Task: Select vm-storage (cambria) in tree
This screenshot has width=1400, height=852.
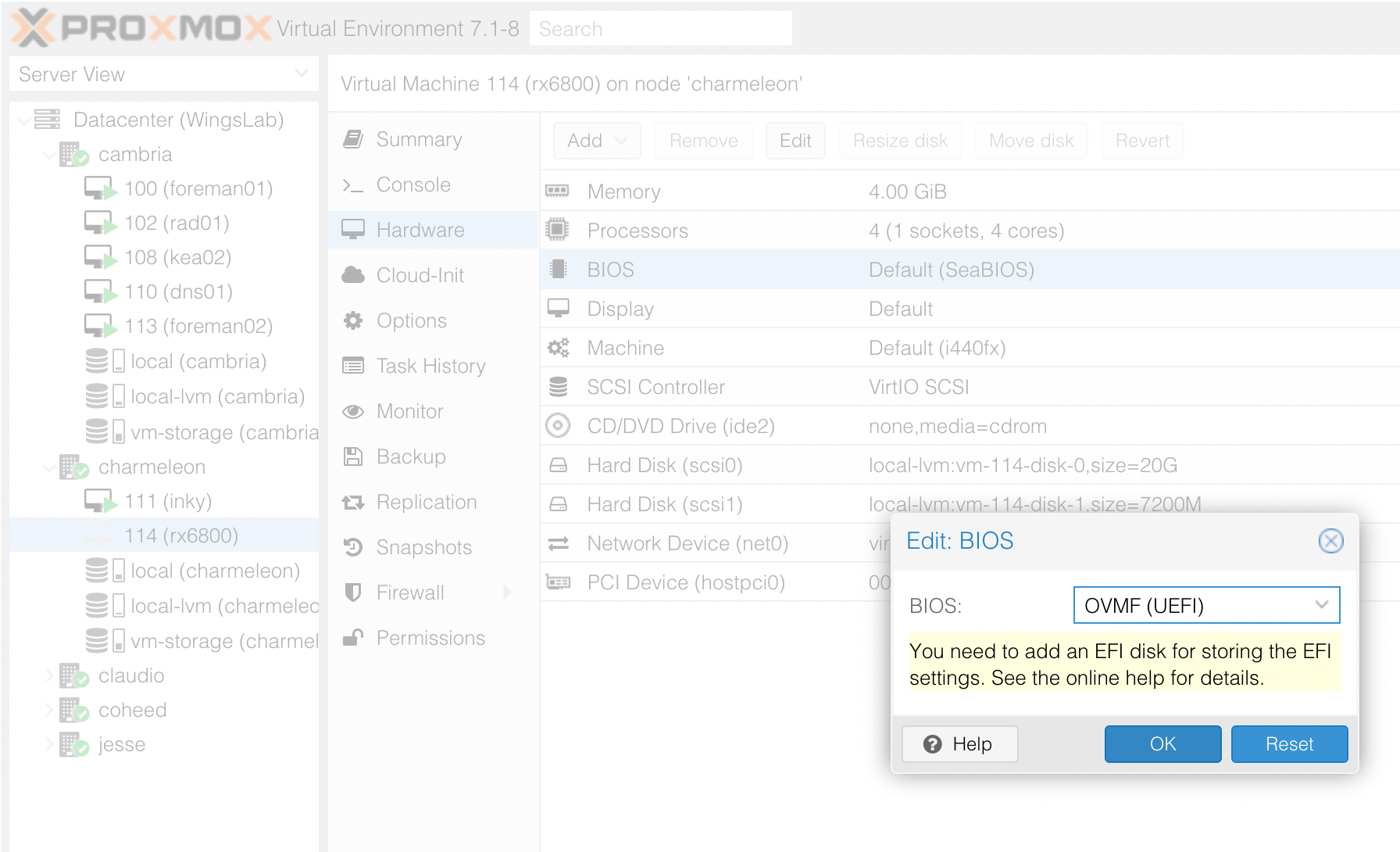Action: tap(164, 431)
